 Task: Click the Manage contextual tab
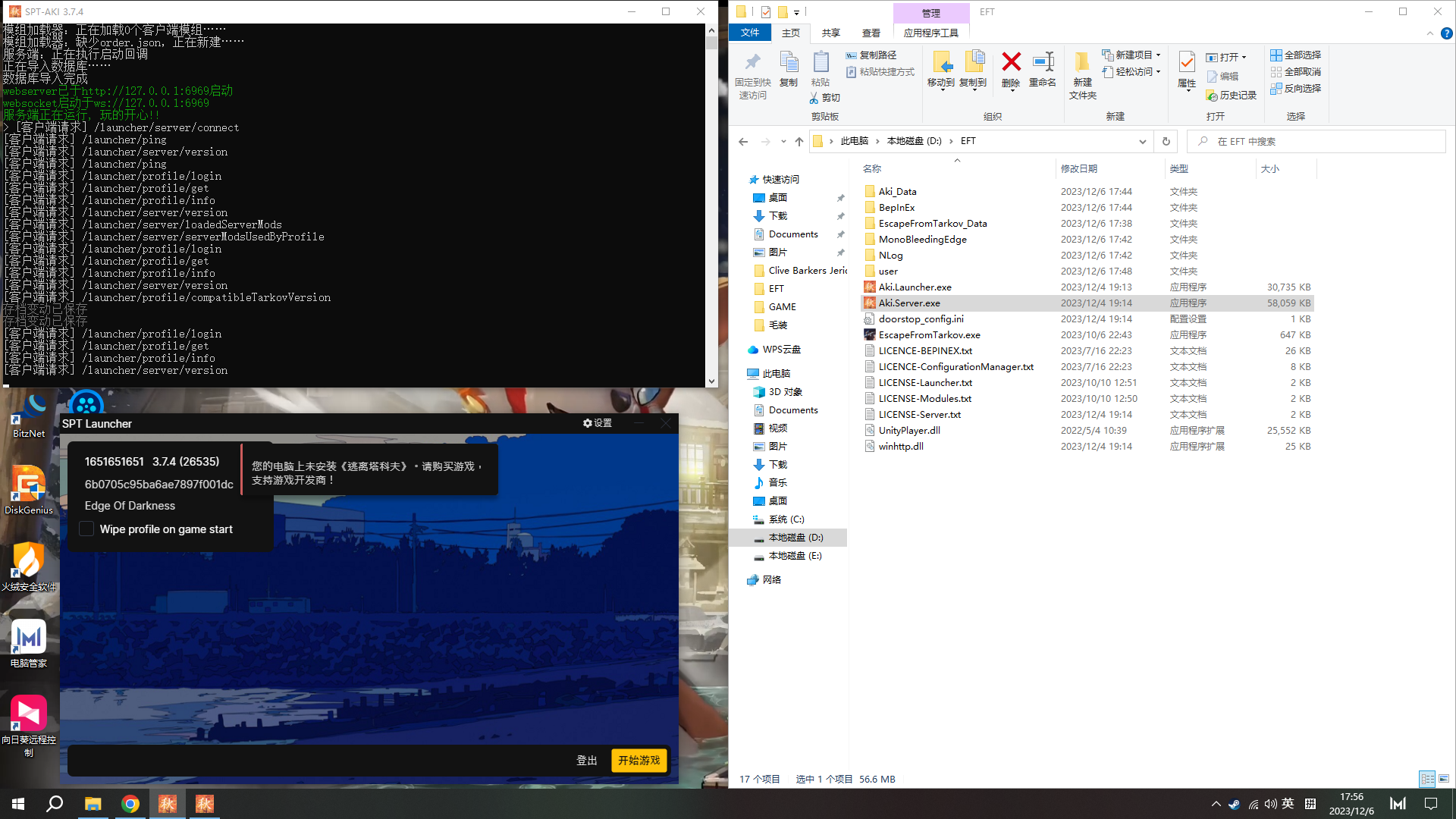pos(931,13)
